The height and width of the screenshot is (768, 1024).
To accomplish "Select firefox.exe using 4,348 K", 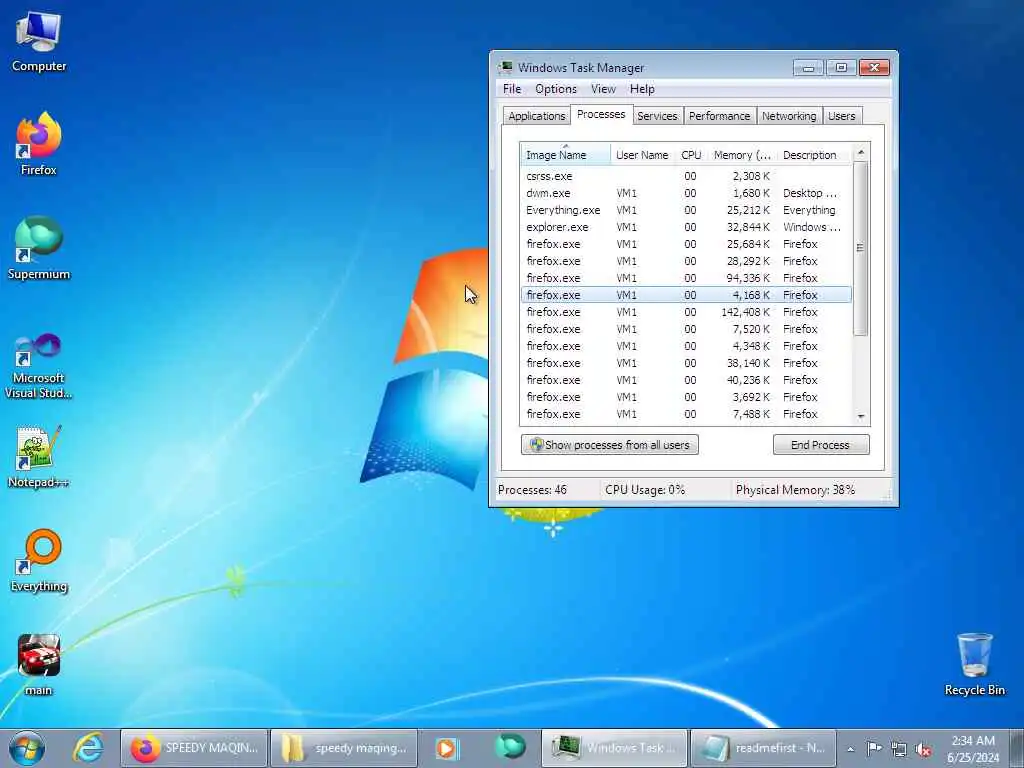I will (x=686, y=346).
